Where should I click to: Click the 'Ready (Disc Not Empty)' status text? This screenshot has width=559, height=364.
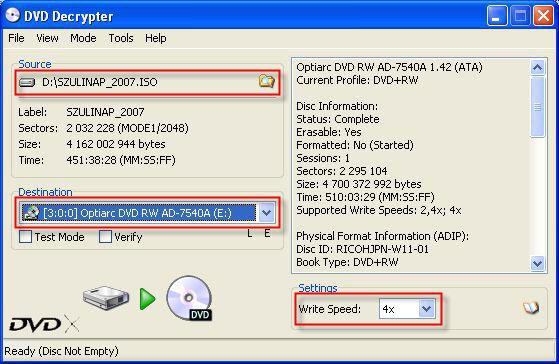(61, 351)
